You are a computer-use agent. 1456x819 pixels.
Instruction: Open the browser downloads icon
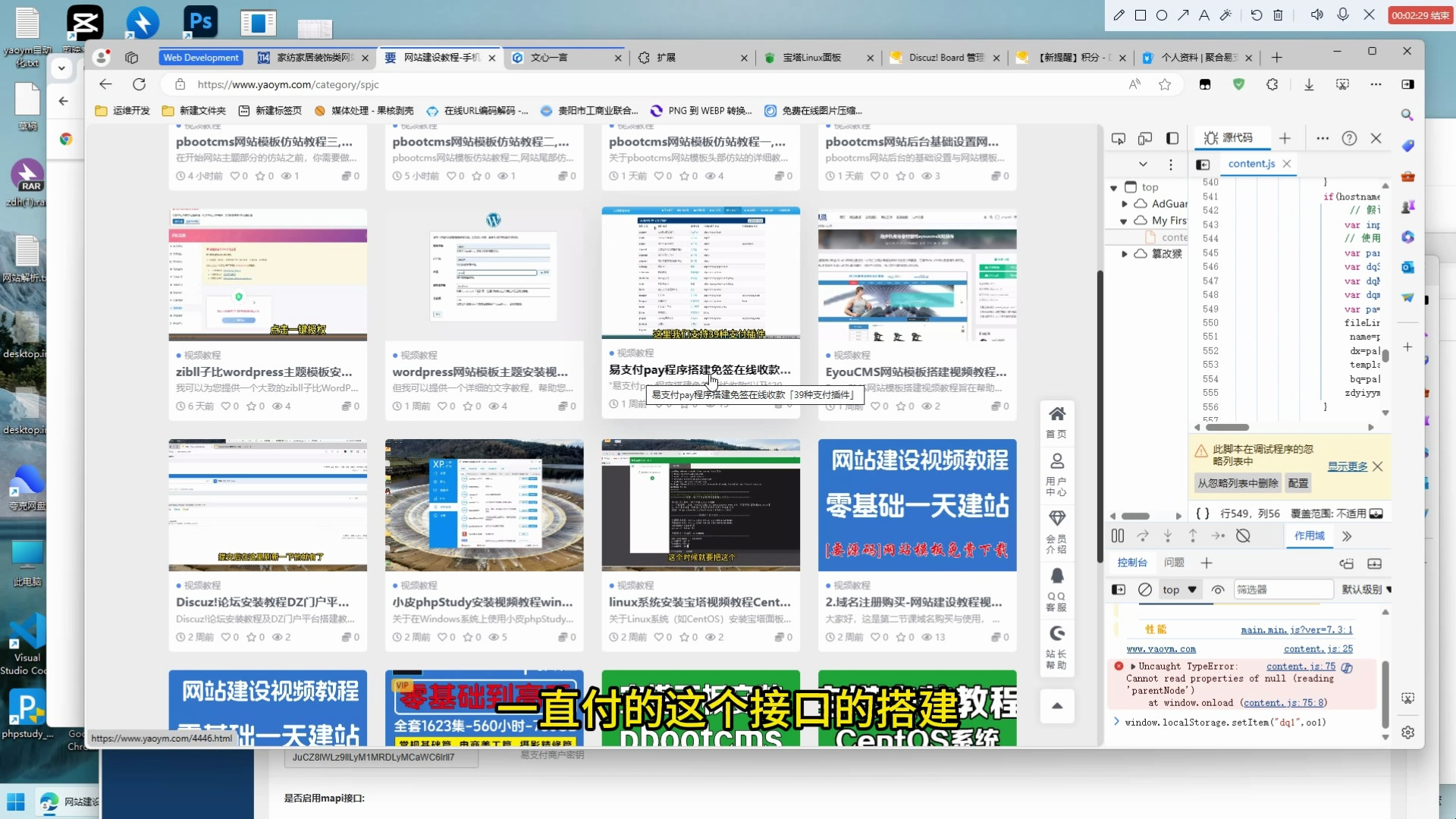click(x=1309, y=84)
